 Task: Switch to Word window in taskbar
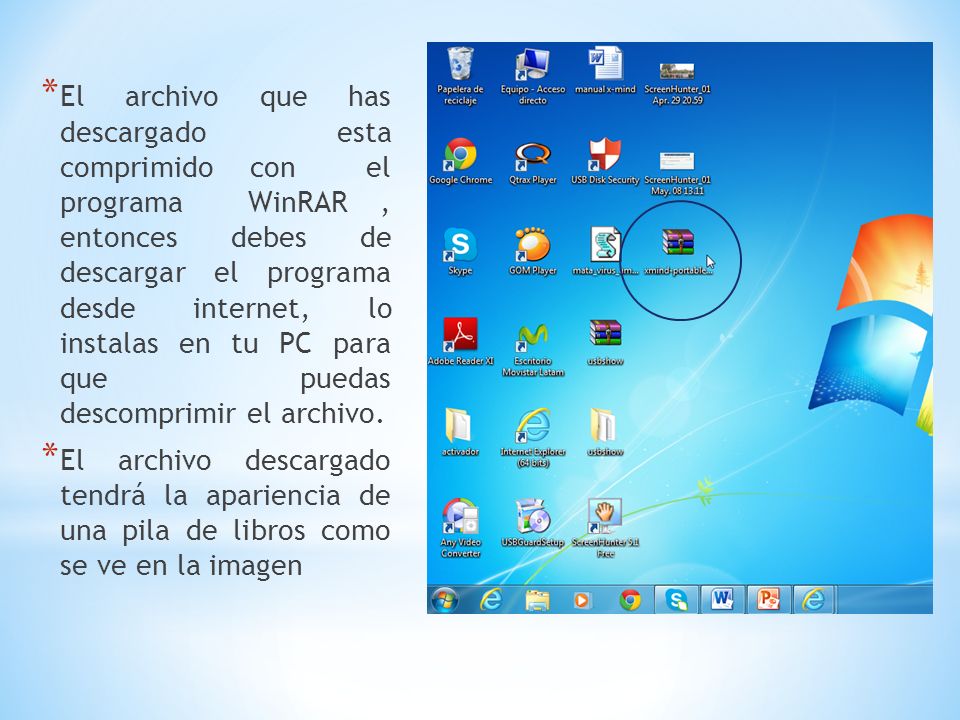click(x=722, y=599)
